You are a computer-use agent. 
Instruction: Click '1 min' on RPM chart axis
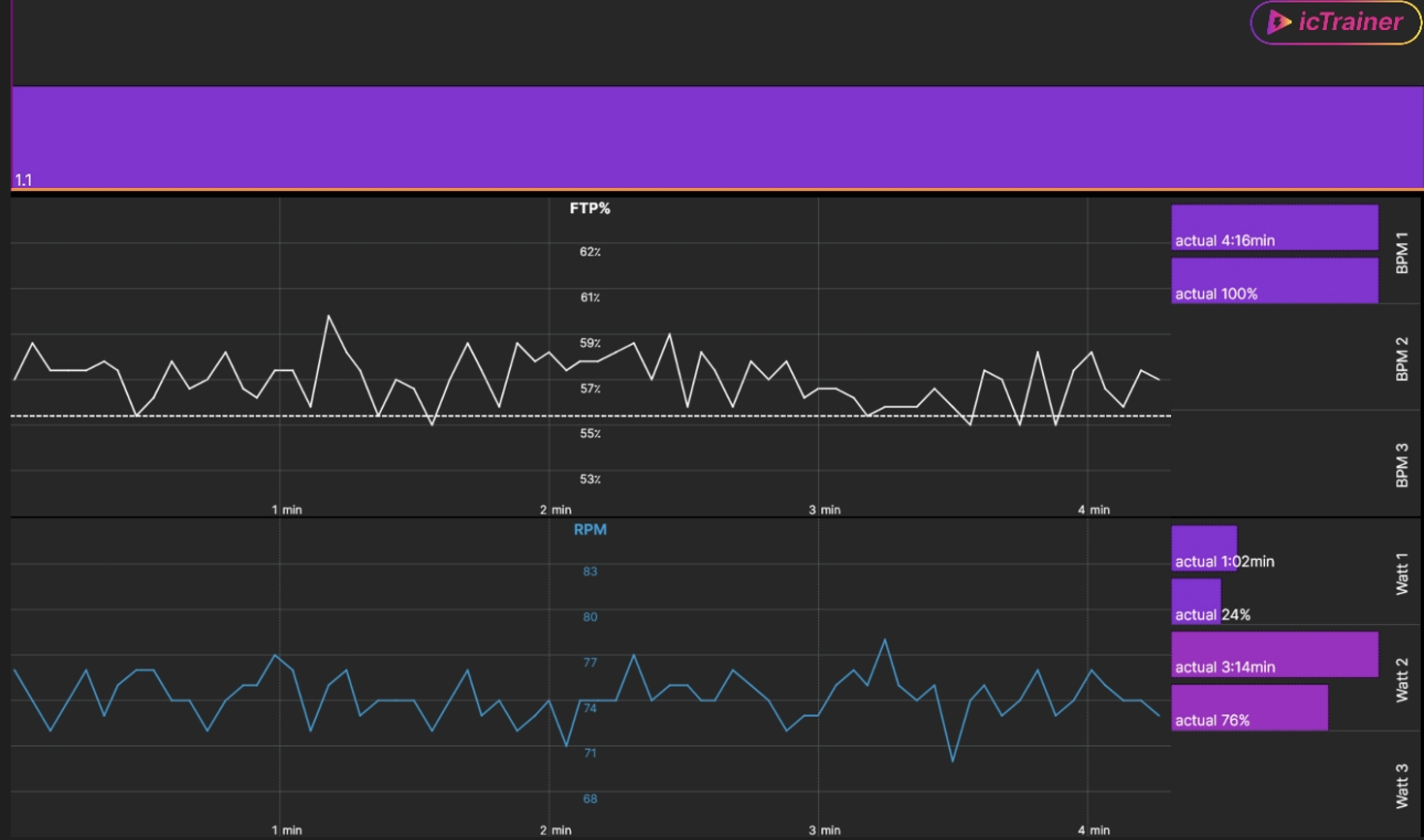286,830
